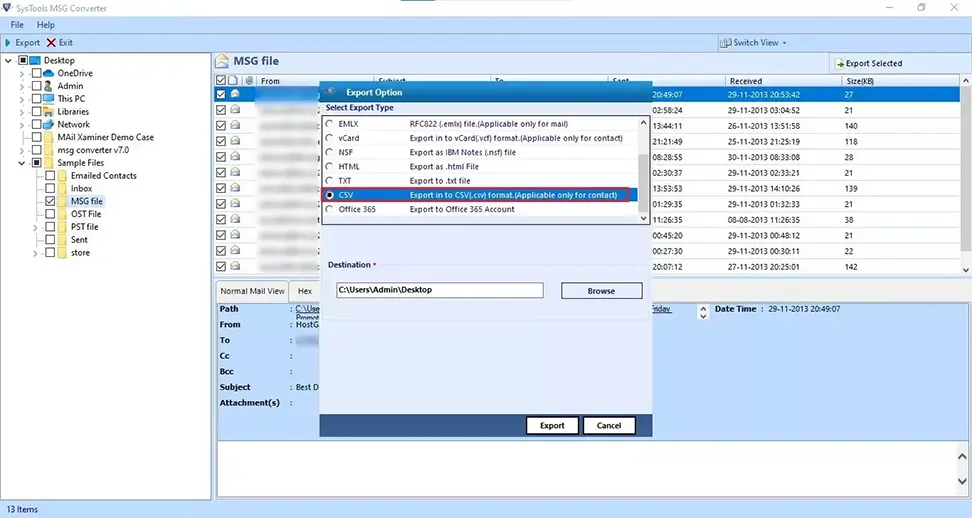Viewport: 972px width, 518px height.
Task: Click the Network icon in tree
Action: pyautogui.click(x=49, y=125)
